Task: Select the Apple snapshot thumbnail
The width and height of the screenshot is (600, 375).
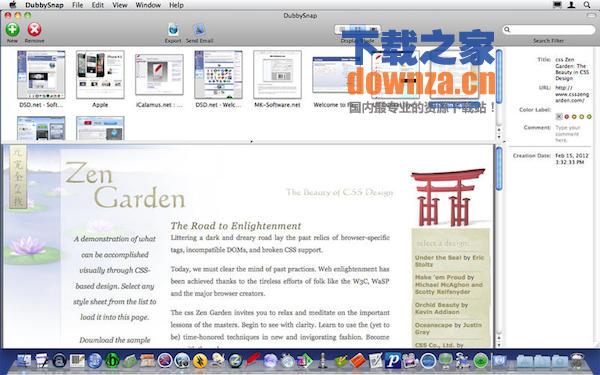Action: tap(100, 75)
